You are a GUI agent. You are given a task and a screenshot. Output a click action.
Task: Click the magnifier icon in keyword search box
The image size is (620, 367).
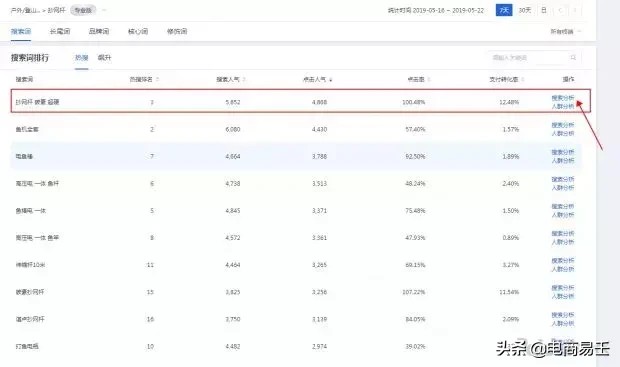[573, 58]
